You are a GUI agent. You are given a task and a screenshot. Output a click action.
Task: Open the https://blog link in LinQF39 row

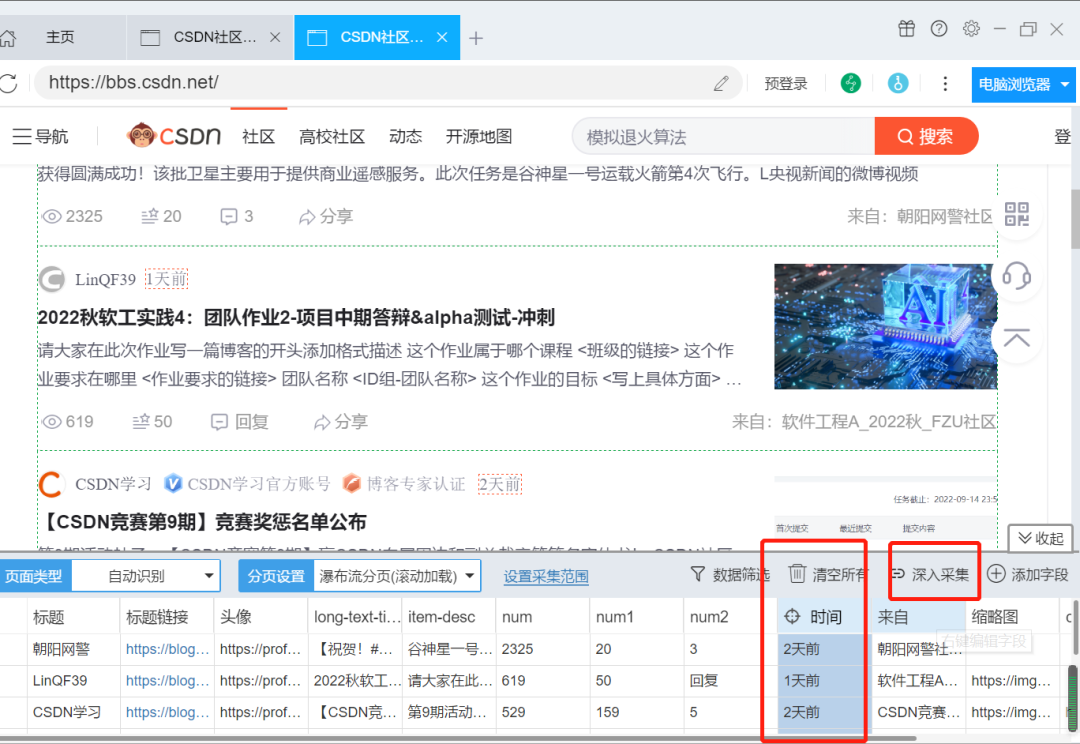coord(167,681)
